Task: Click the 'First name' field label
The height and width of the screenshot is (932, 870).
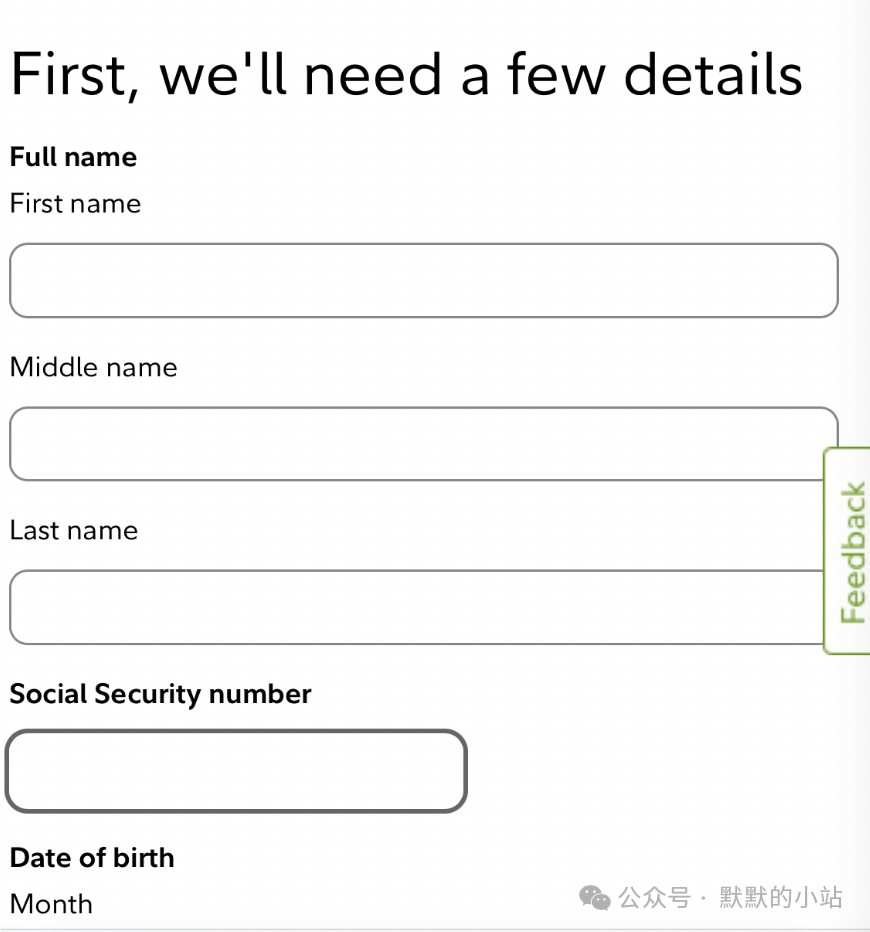Action: [75, 203]
